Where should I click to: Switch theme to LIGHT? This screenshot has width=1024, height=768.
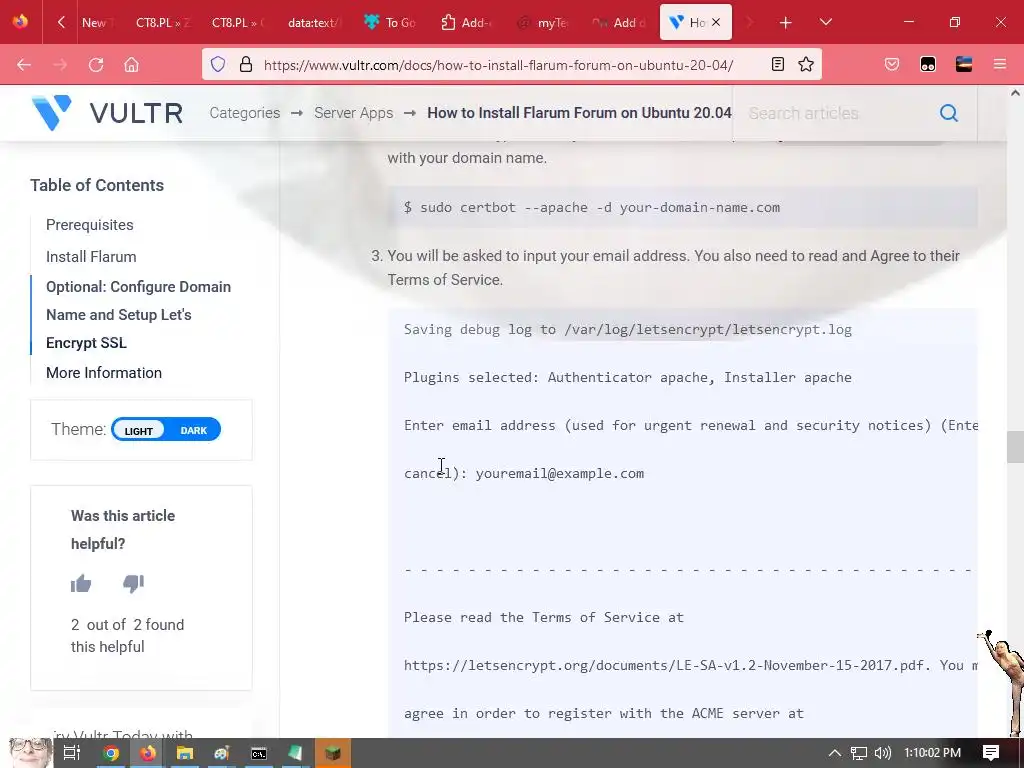click(x=138, y=430)
